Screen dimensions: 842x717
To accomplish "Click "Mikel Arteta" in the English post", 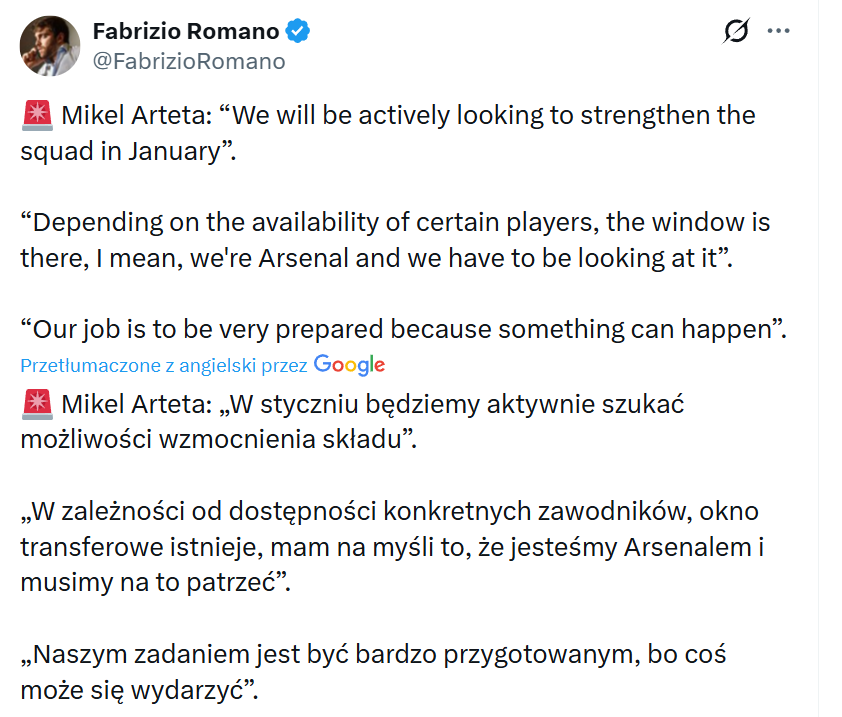I will 135,115.
